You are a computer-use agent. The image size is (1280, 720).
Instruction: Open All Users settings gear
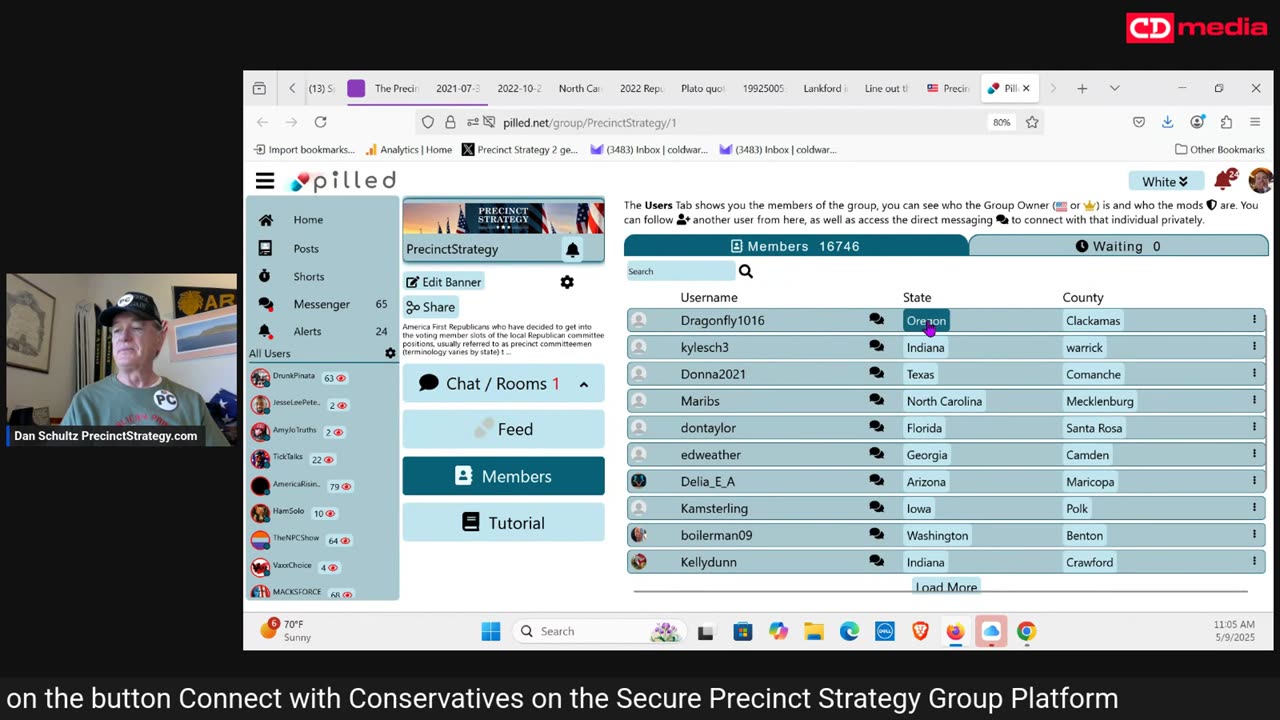click(x=390, y=353)
